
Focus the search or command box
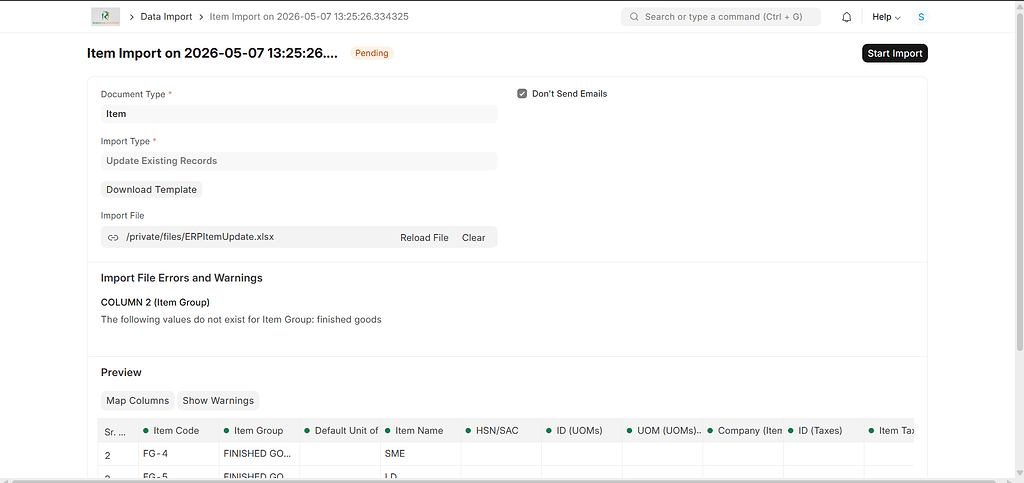721,17
